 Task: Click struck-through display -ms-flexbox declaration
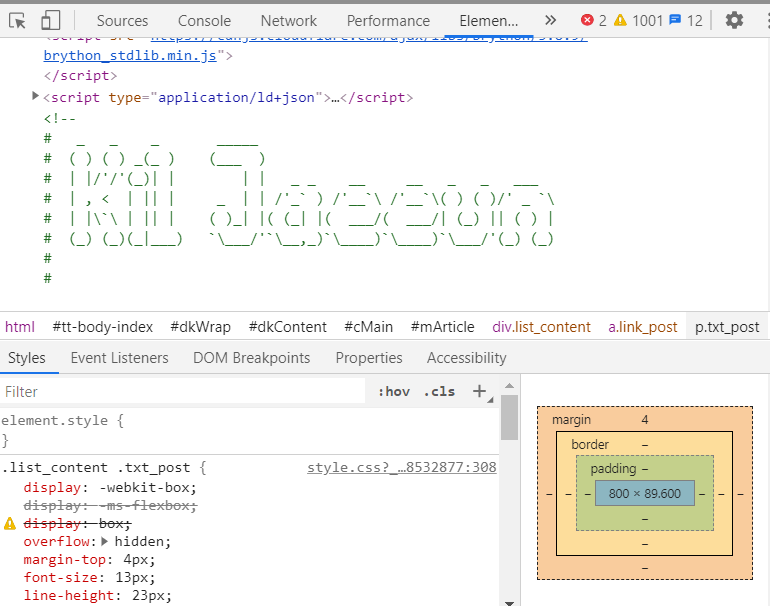[x=110, y=505]
